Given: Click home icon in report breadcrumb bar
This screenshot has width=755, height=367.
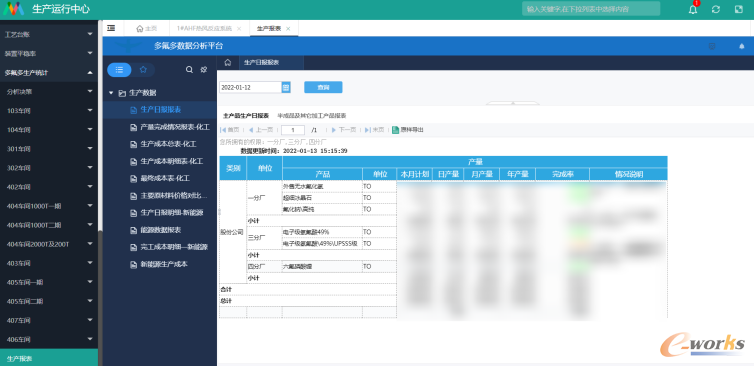Looking at the screenshot, I should click(x=228, y=63).
